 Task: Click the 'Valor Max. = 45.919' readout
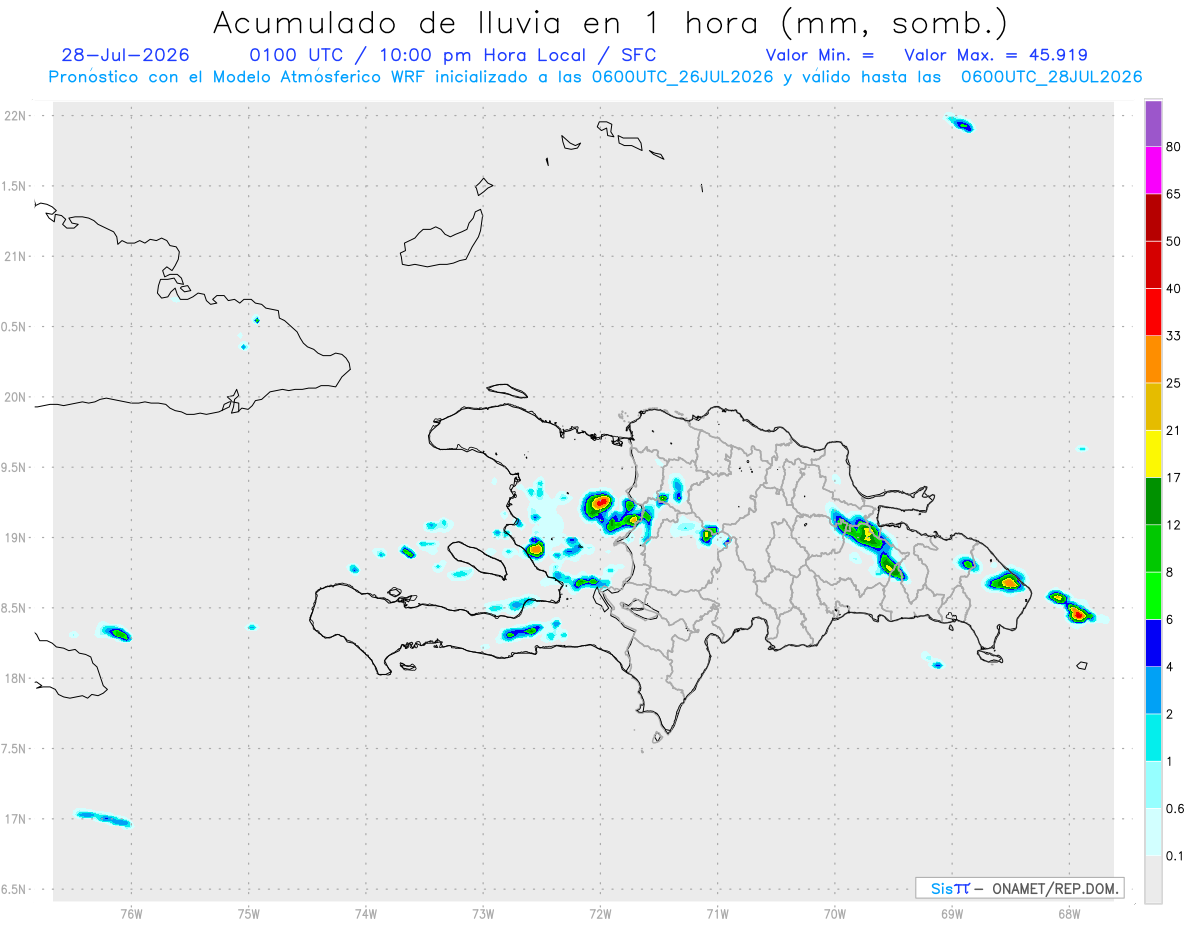point(996,55)
